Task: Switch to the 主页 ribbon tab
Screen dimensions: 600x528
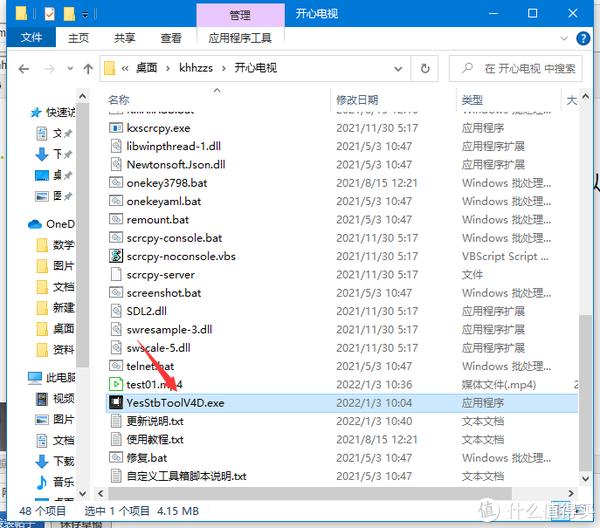Action: tap(78, 38)
